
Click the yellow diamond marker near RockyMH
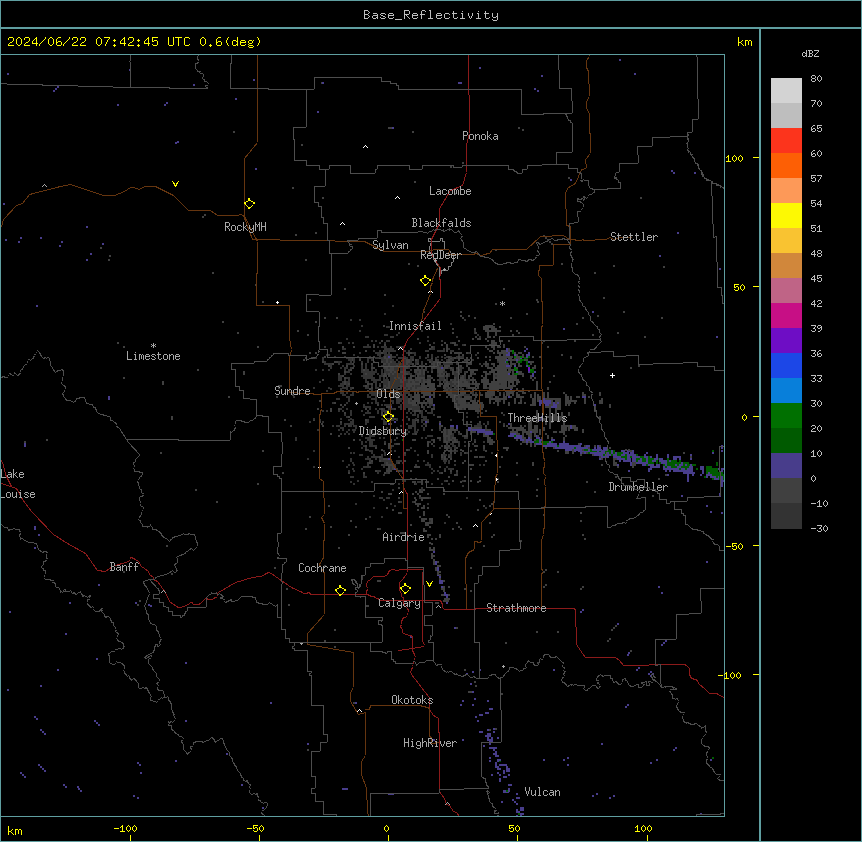coord(249,204)
